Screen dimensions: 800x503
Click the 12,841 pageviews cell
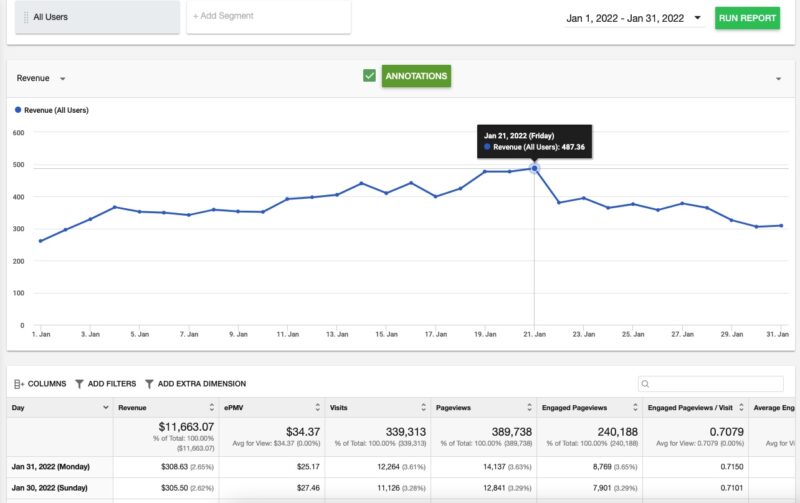(x=494, y=488)
